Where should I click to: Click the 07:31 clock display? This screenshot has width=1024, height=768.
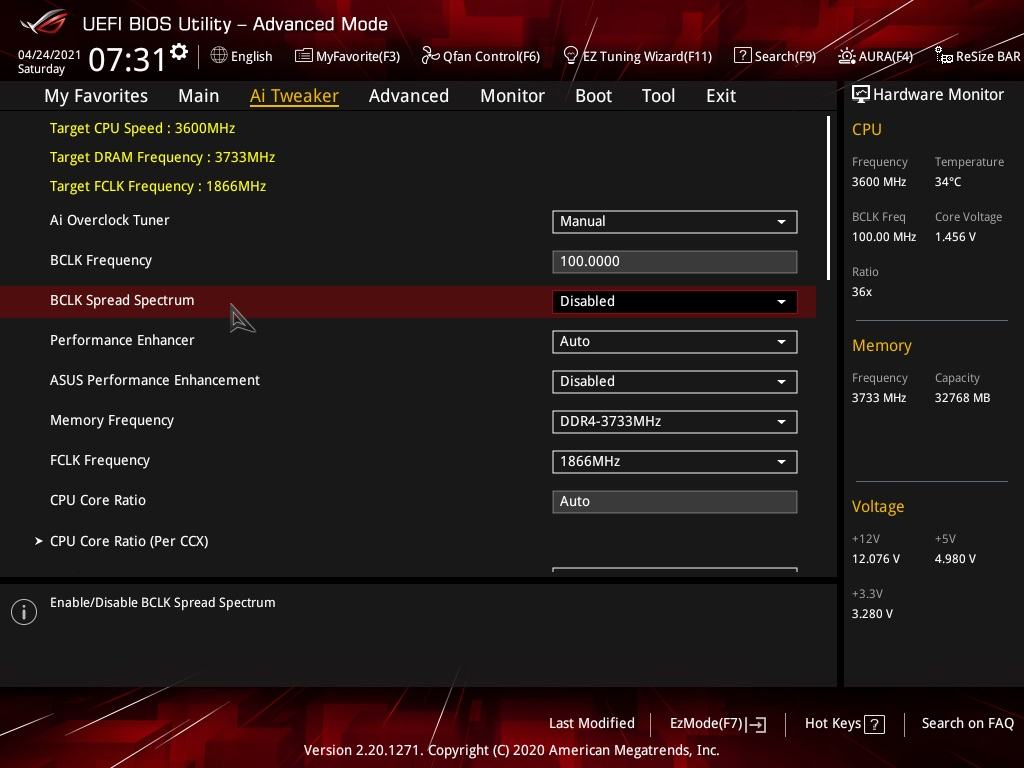pos(127,59)
